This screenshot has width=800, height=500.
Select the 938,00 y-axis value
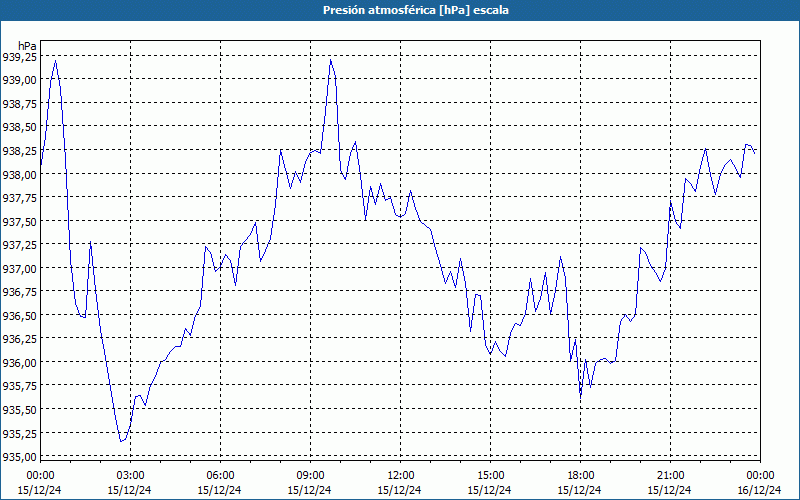[19, 174]
